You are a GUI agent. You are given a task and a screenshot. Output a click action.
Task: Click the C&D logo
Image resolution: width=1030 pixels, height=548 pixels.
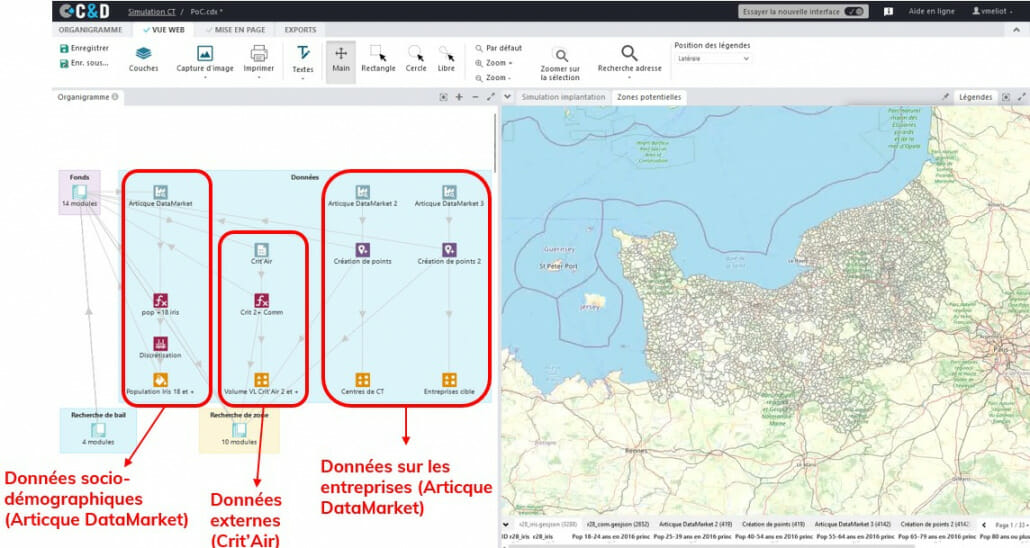click(x=84, y=11)
